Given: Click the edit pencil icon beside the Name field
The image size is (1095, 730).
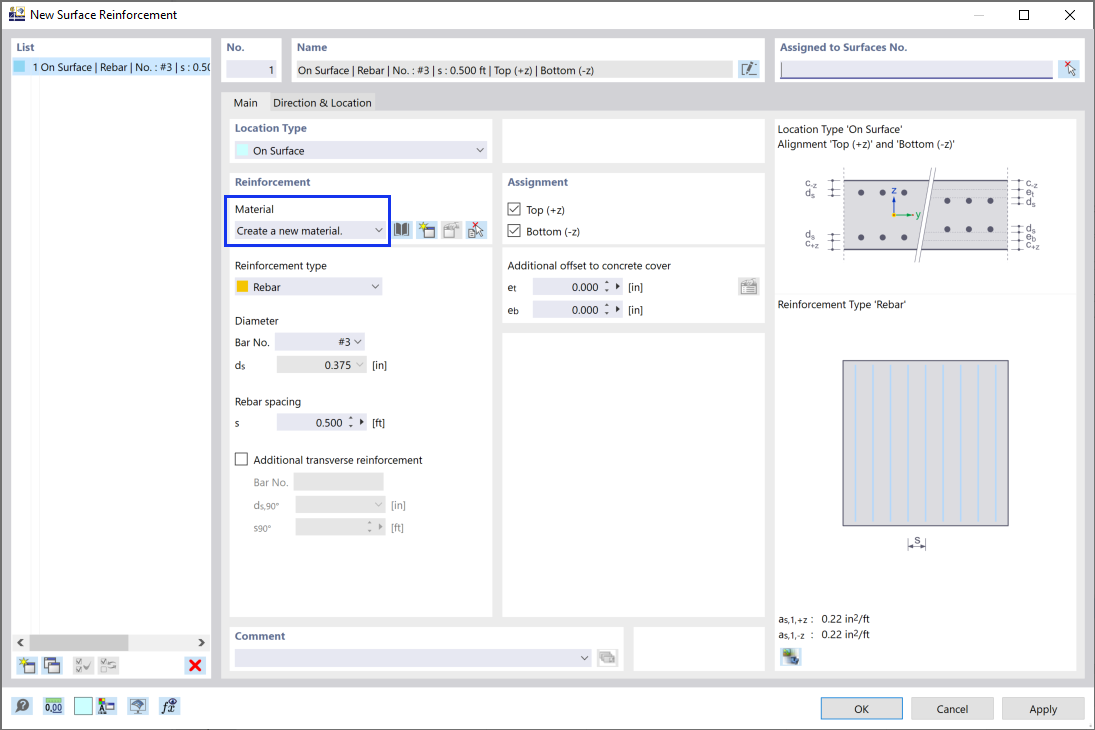Looking at the screenshot, I should tap(749, 68).
